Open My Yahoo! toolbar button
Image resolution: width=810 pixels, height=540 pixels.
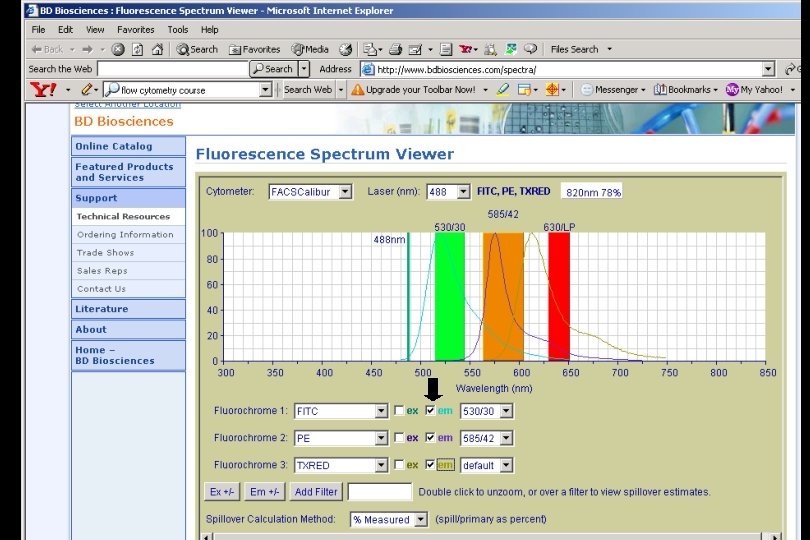click(x=754, y=90)
